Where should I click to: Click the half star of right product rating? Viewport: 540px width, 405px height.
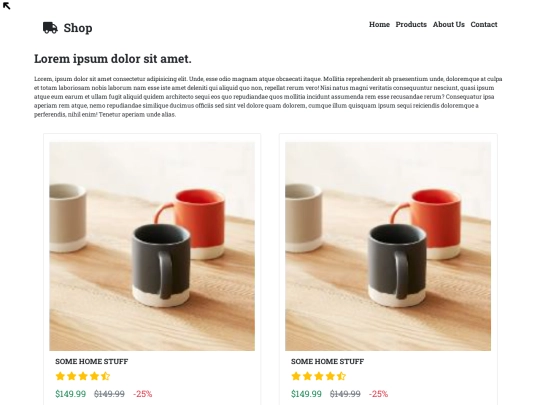(x=341, y=376)
